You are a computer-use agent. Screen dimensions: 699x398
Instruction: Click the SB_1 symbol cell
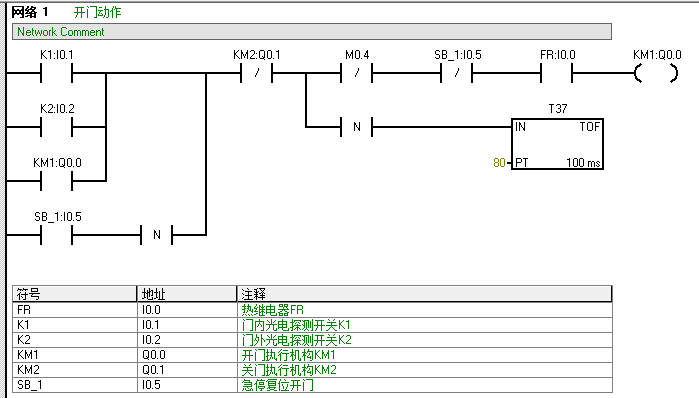(x=74, y=385)
